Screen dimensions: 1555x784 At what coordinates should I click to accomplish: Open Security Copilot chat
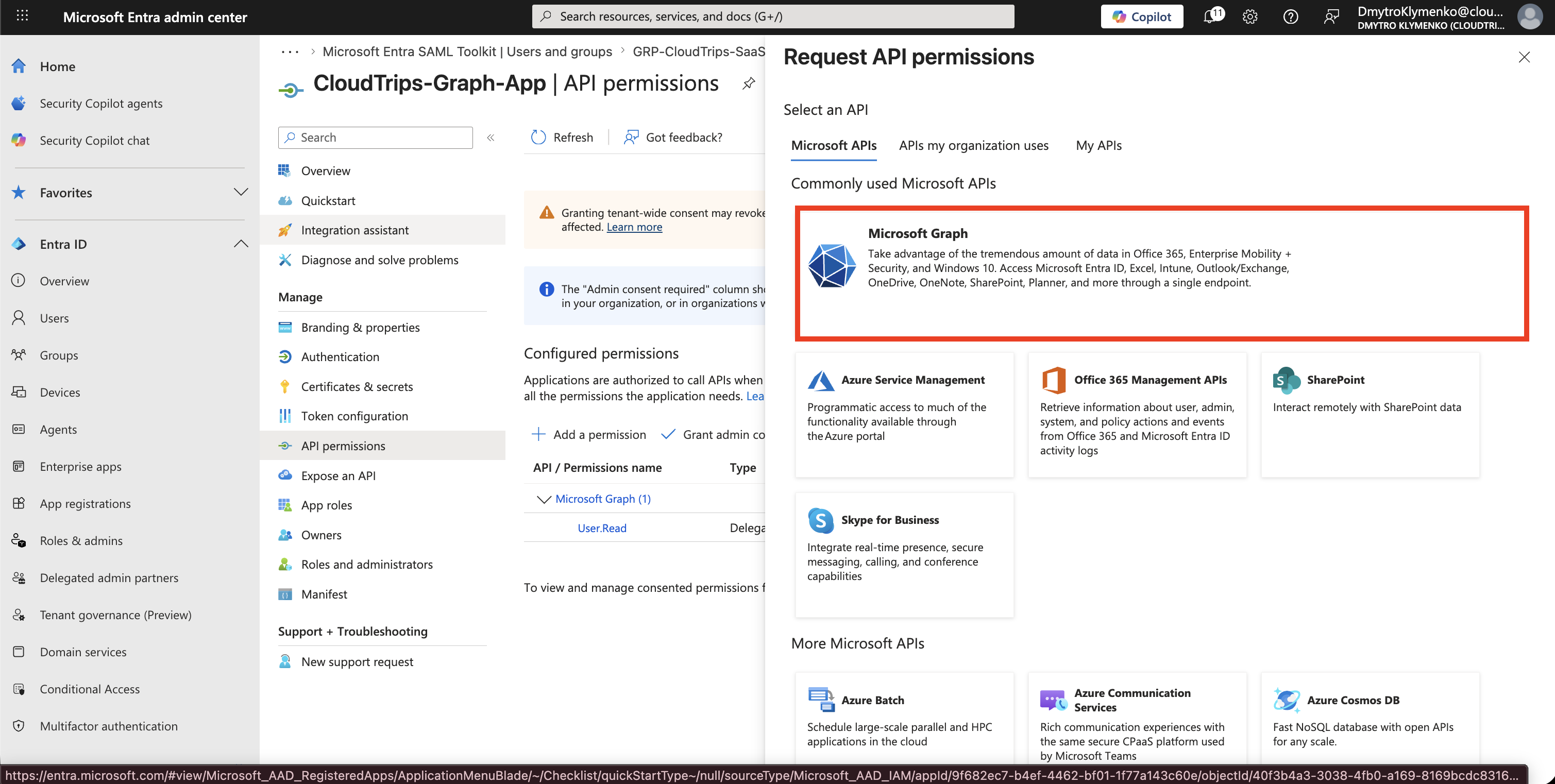point(95,140)
